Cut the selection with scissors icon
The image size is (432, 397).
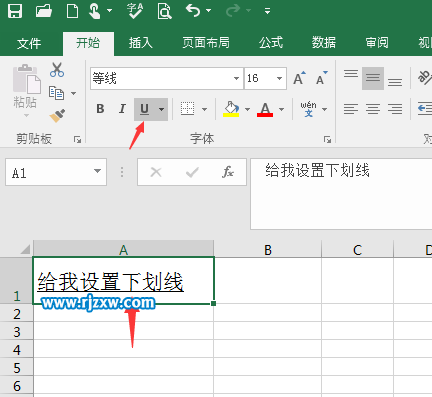(x=57, y=70)
